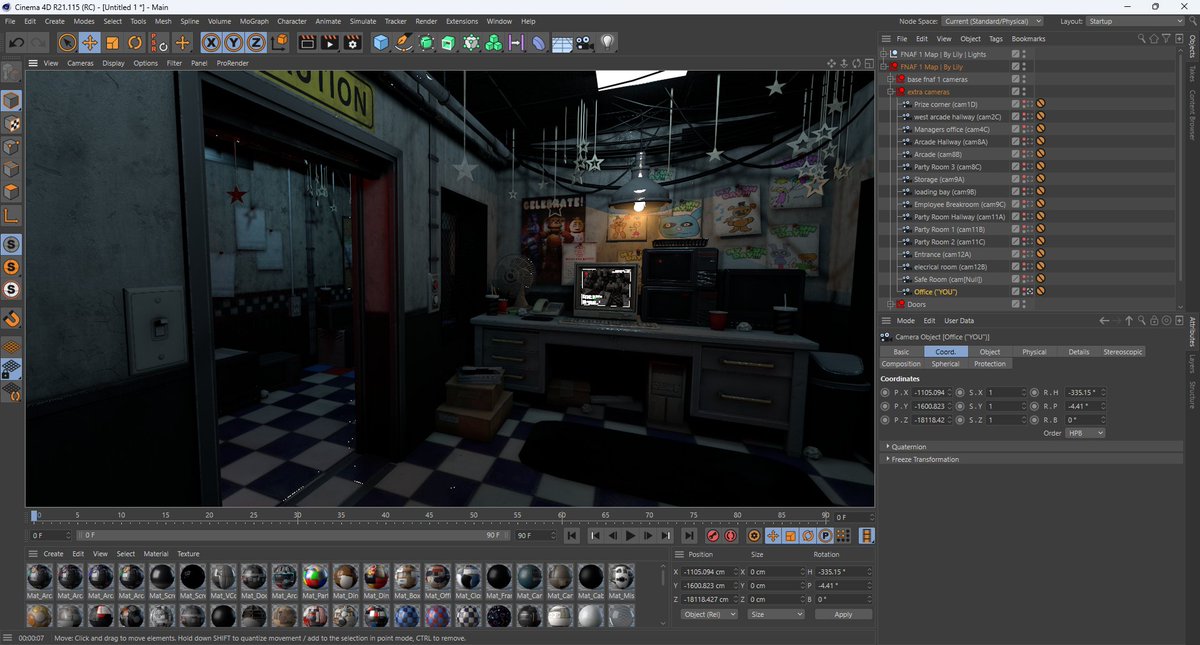Toggle layer checkbox for Doors
The width and height of the screenshot is (1200, 645).
(1015, 304)
